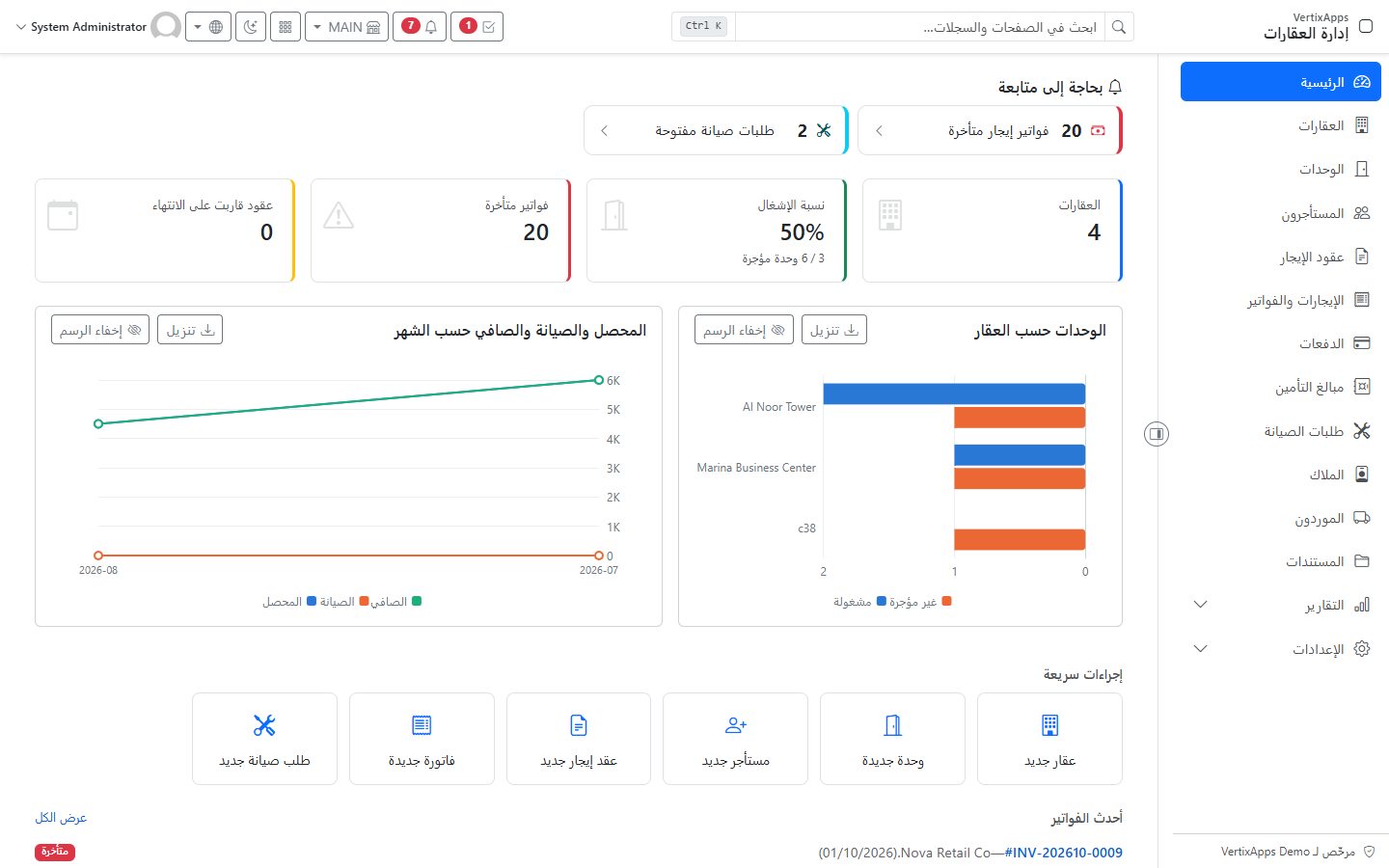
Task: Toggle the المحصل blue legend entry
Action: click(x=289, y=602)
